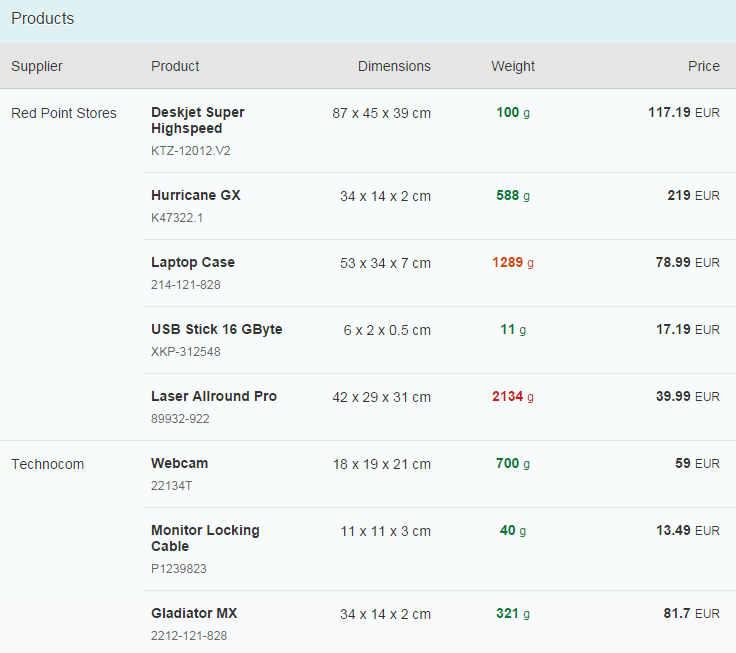Image resolution: width=736 pixels, height=653 pixels.
Task: Select the Technocom supplier cell
Action: coord(47,464)
